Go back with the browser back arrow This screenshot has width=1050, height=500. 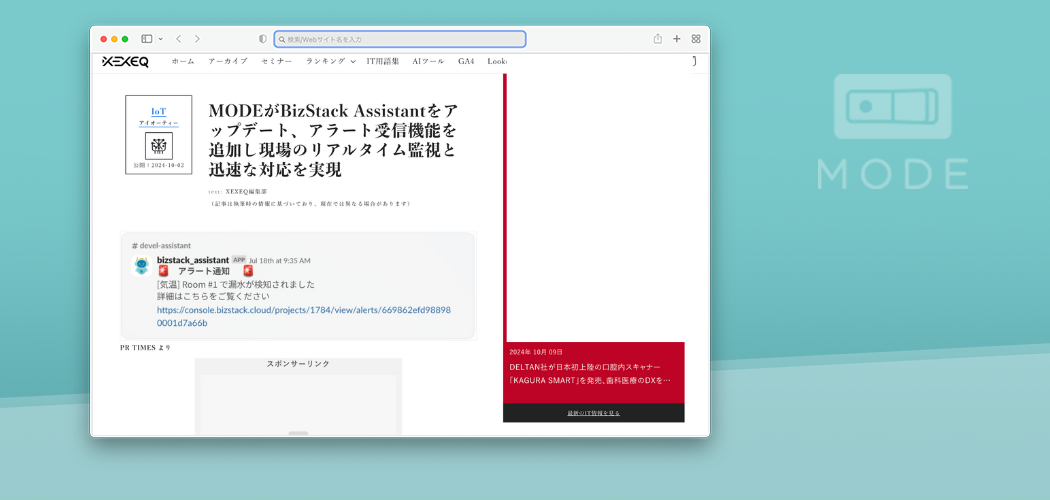pyautogui.click(x=178, y=39)
